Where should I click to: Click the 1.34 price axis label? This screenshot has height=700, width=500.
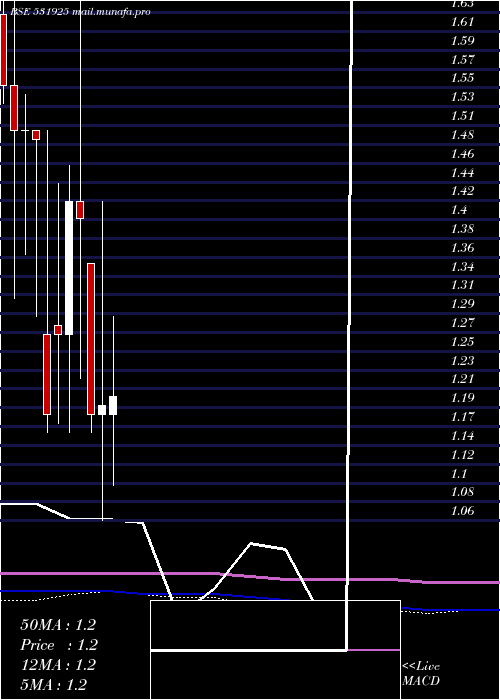pos(463,267)
